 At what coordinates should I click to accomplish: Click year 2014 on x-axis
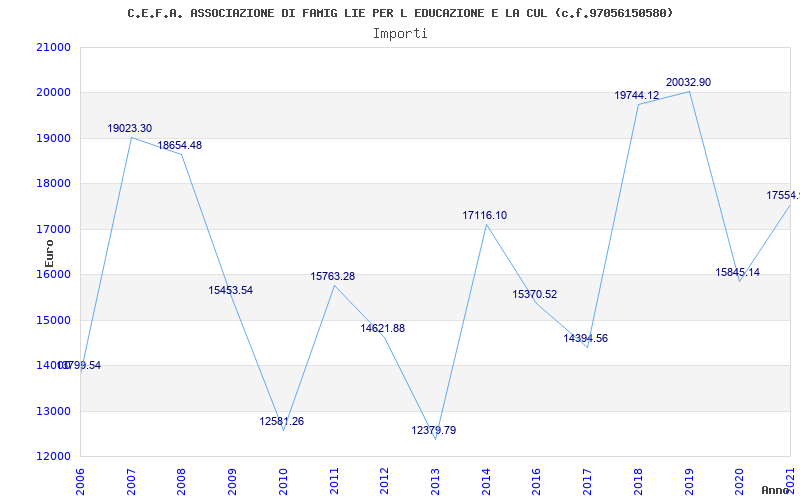tap(486, 481)
